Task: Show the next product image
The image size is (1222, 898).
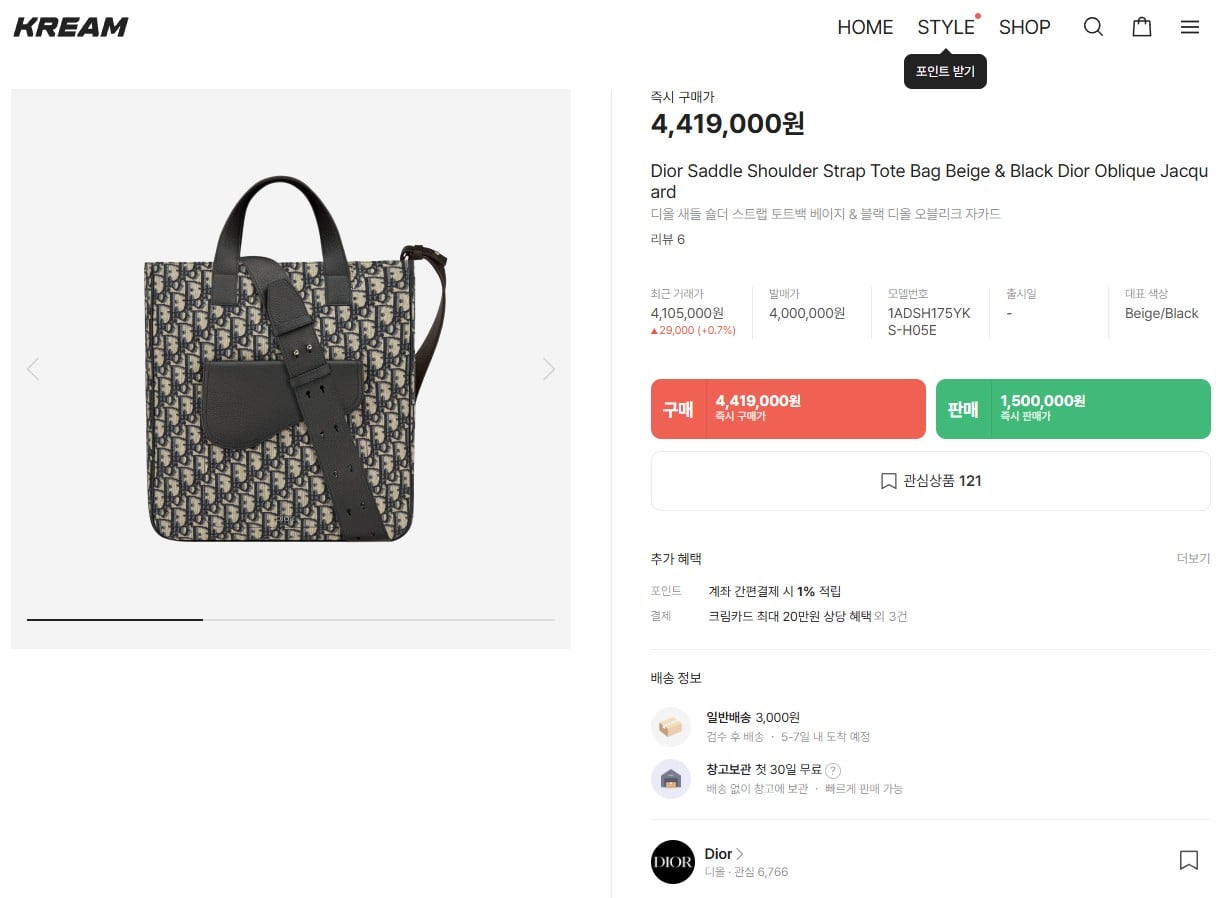Action: [548, 369]
